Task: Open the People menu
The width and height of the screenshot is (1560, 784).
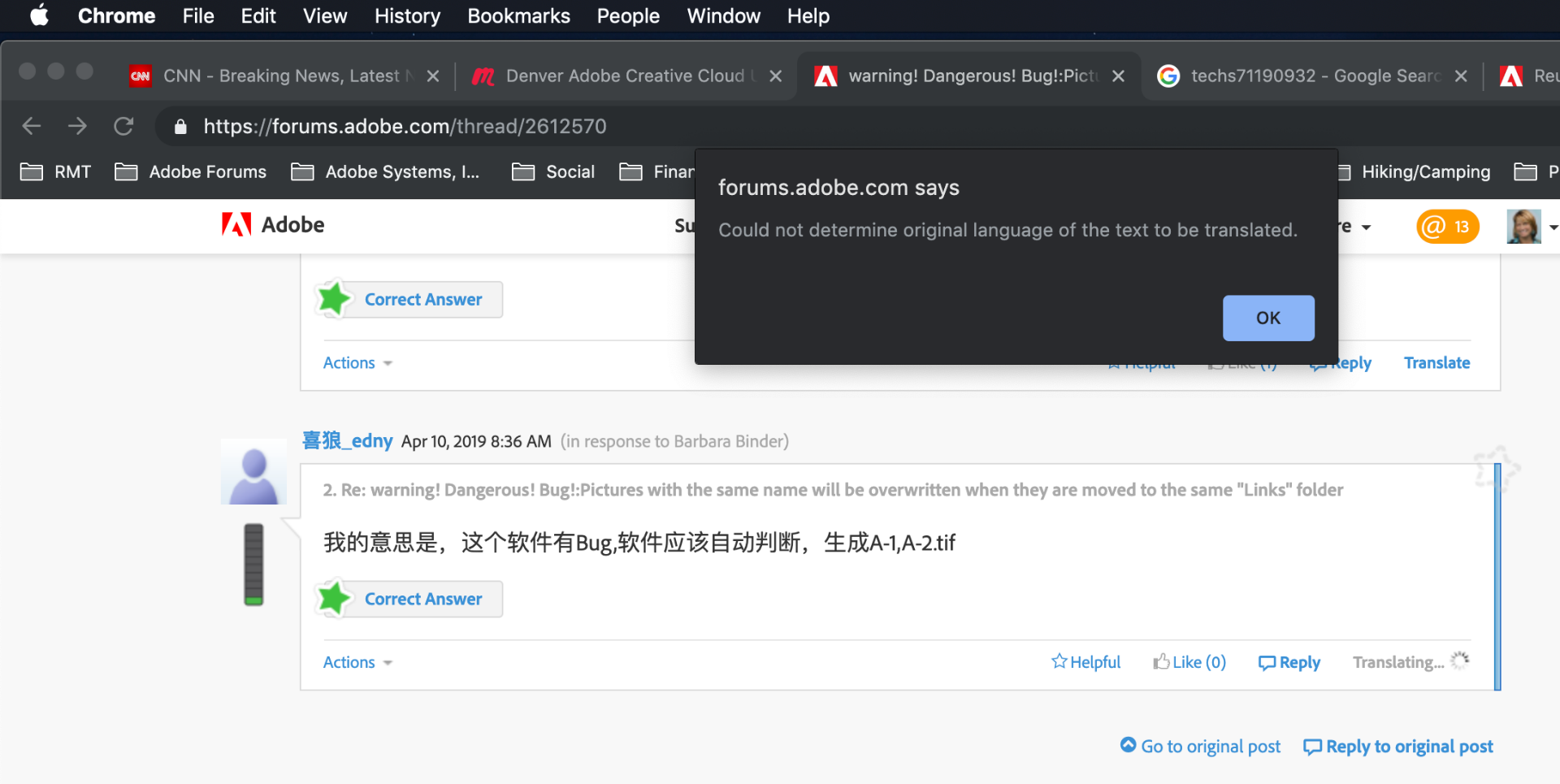Action: click(x=628, y=15)
